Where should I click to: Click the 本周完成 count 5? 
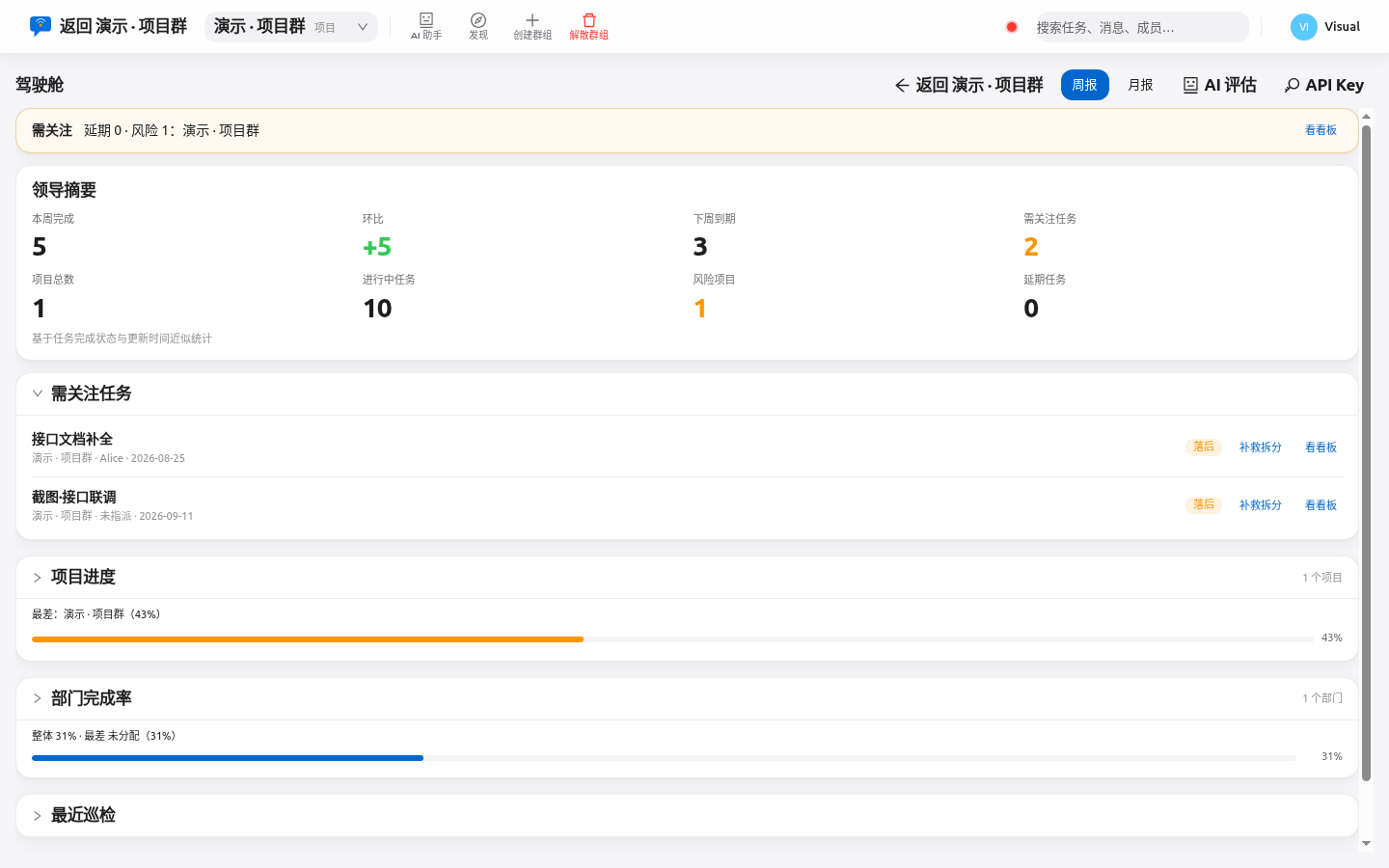coord(40,247)
